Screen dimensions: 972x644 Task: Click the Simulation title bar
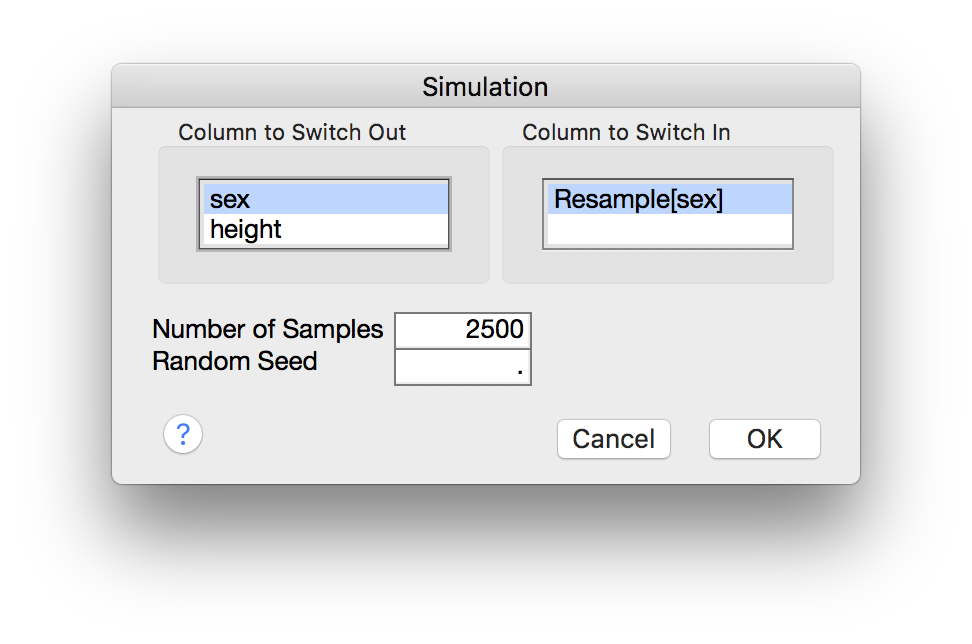point(485,87)
